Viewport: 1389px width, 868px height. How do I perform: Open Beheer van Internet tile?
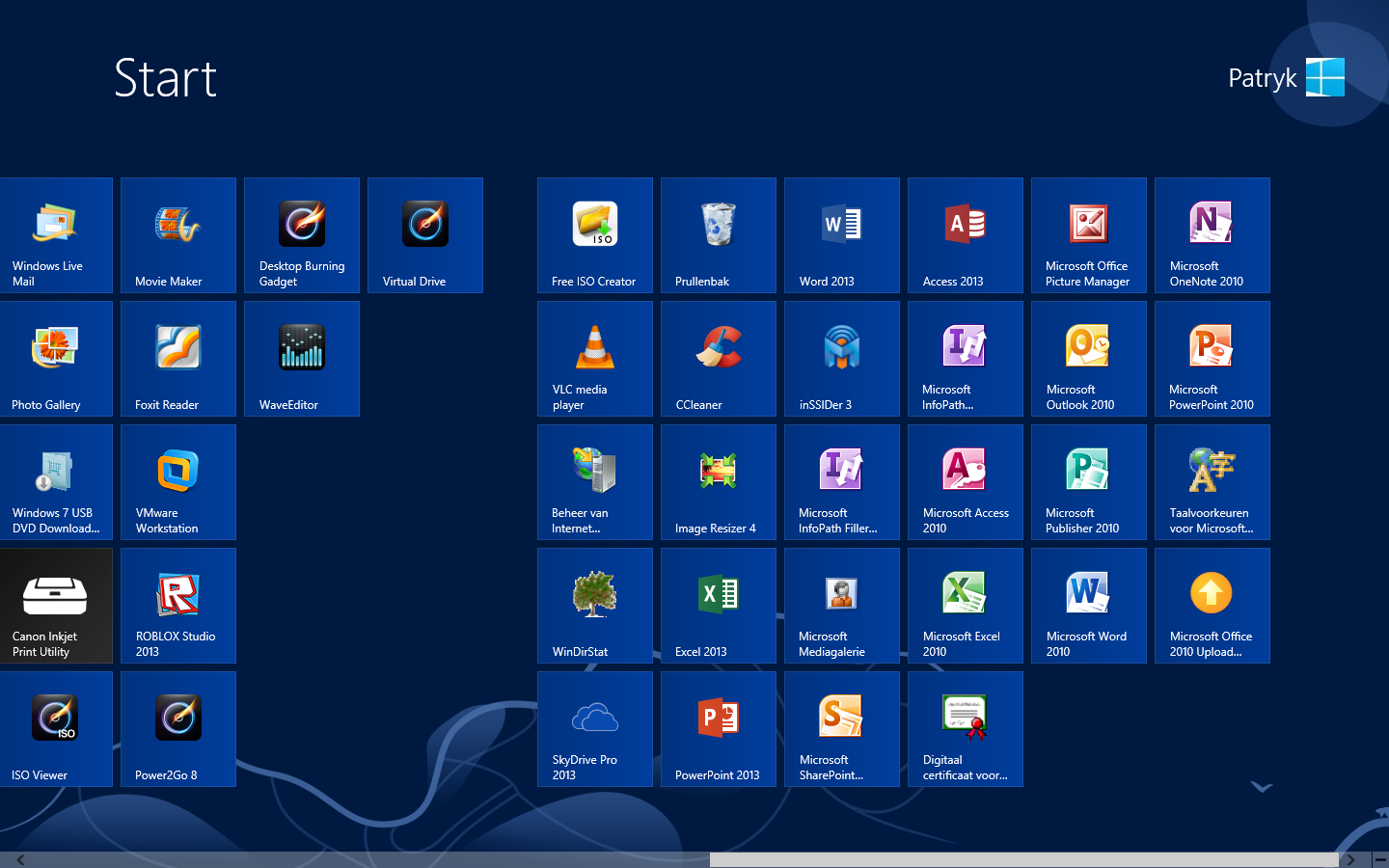[595, 482]
